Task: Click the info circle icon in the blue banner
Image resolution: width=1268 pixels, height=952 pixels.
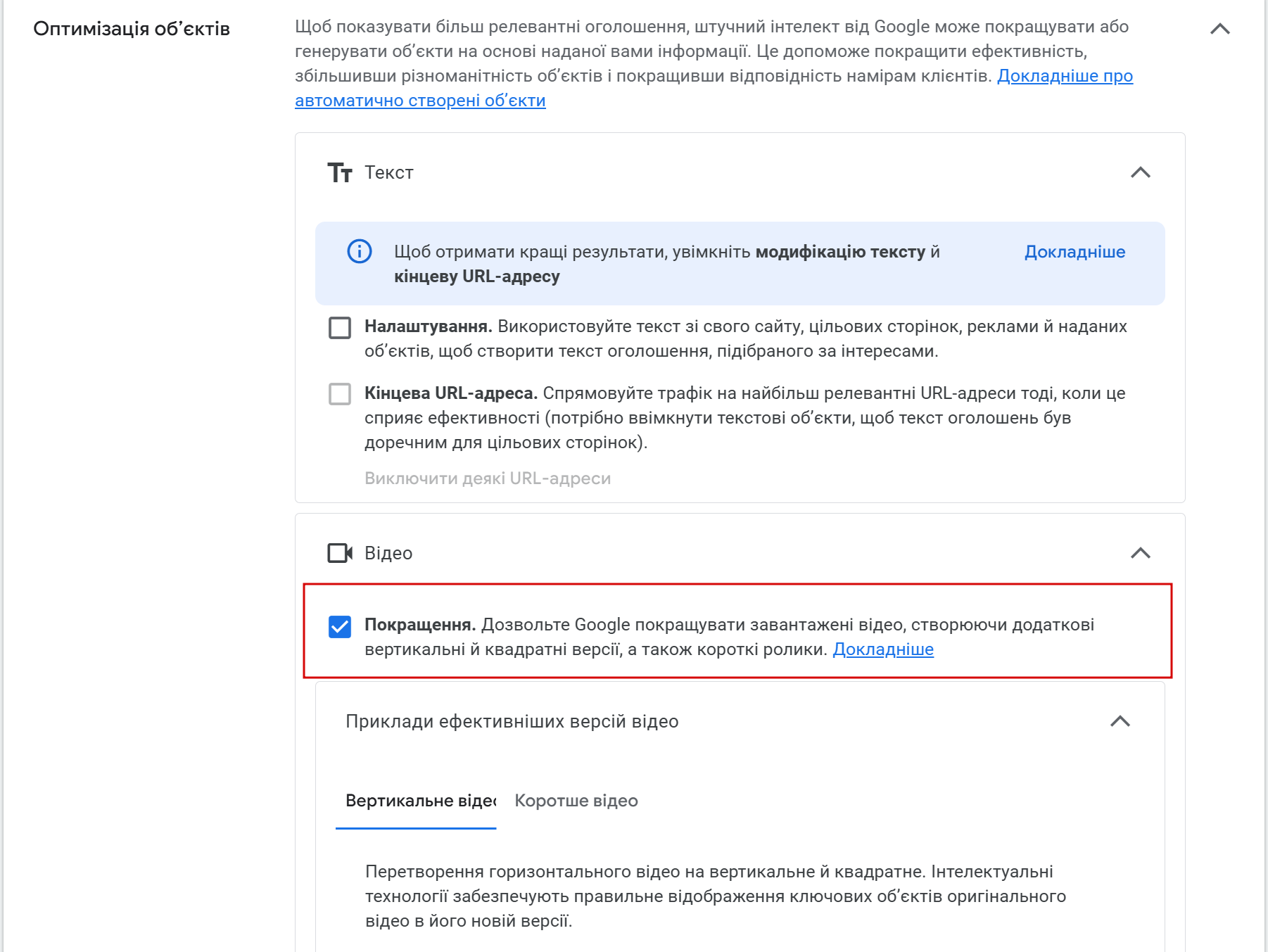Action: 360,251
